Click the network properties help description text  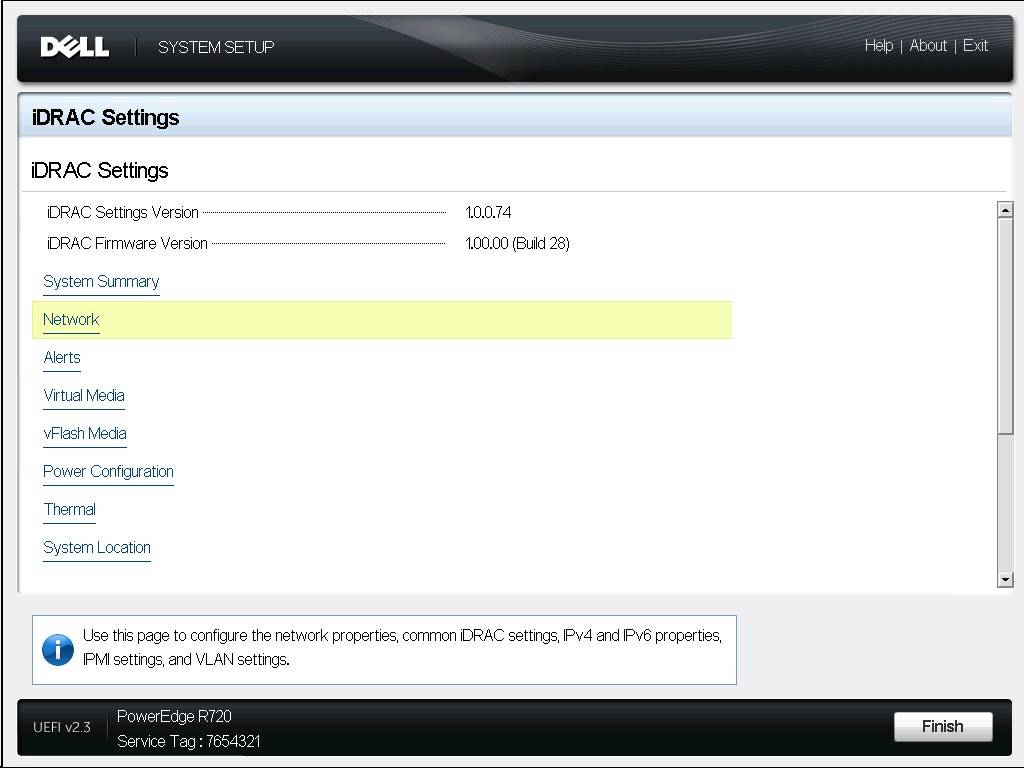pyautogui.click(x=402, y=647)
